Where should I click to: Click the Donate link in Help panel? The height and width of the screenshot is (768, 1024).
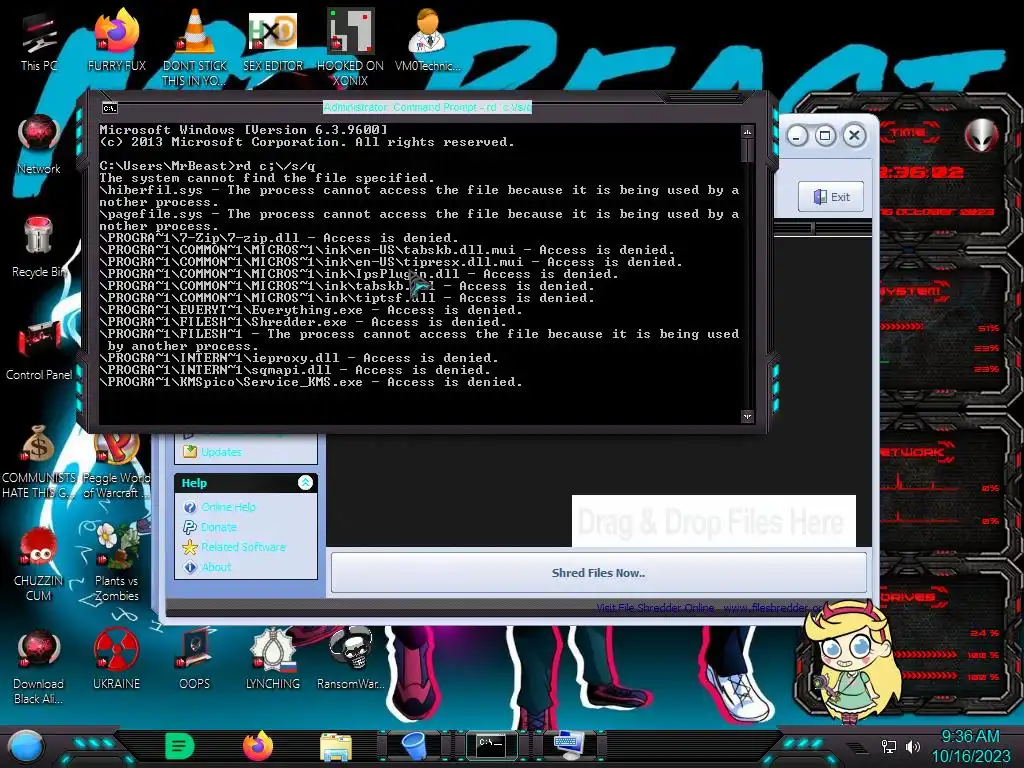pyautogui.click(x=219, y=527)
